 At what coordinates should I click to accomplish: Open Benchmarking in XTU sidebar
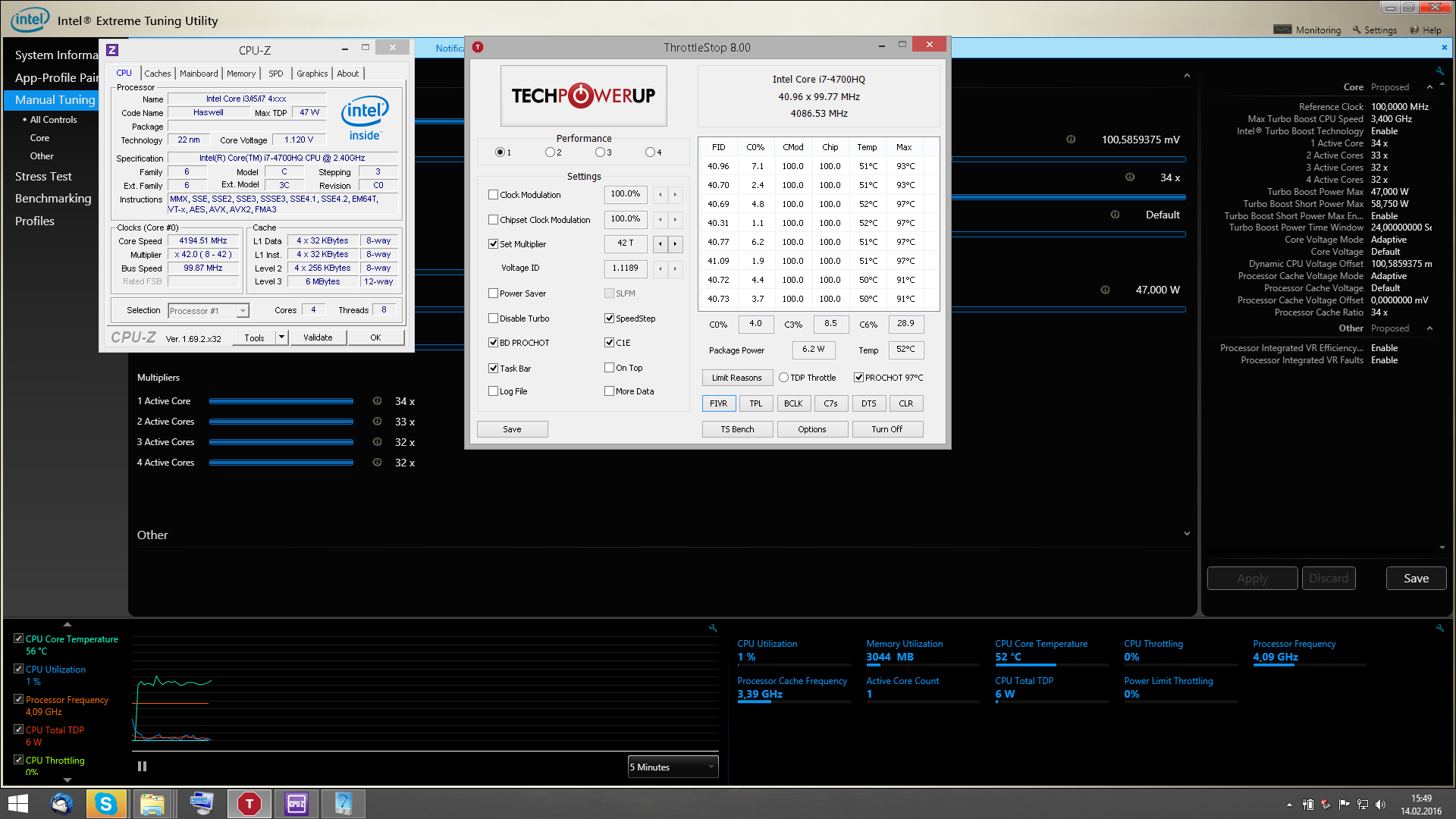point(53,198)
